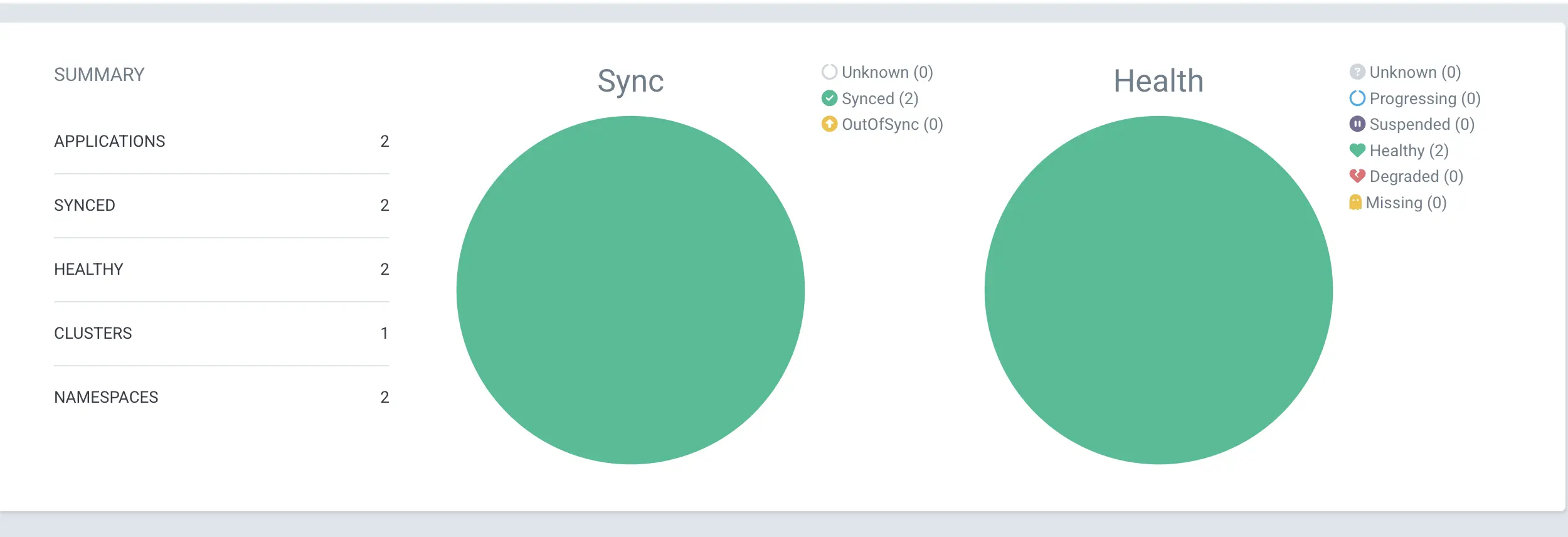Select the "Suspended (0)" legend label
The image size is (1568, 537).
[x=1422, y=124]
